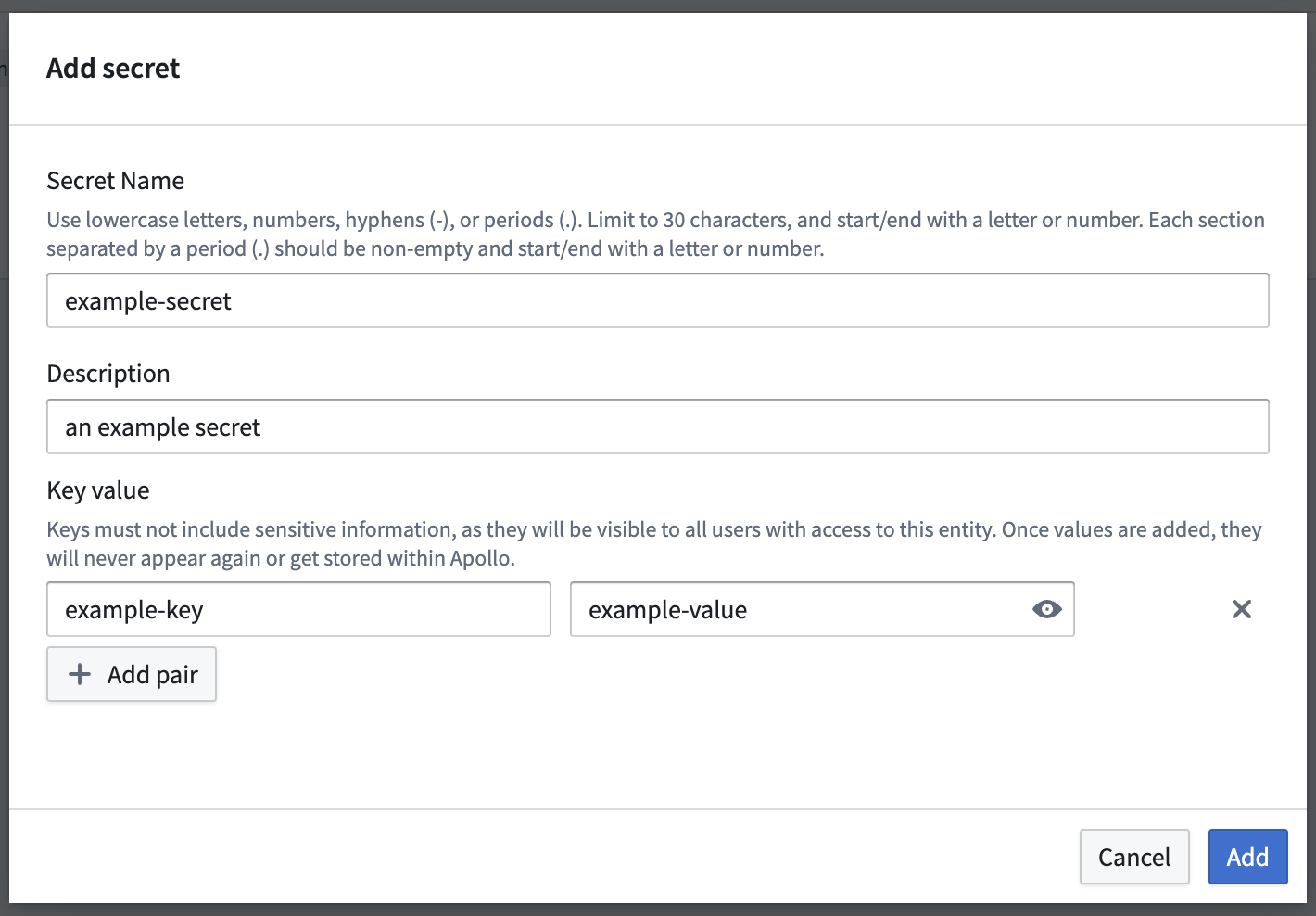Click the sensitive information warning text

tap(654, 543)
